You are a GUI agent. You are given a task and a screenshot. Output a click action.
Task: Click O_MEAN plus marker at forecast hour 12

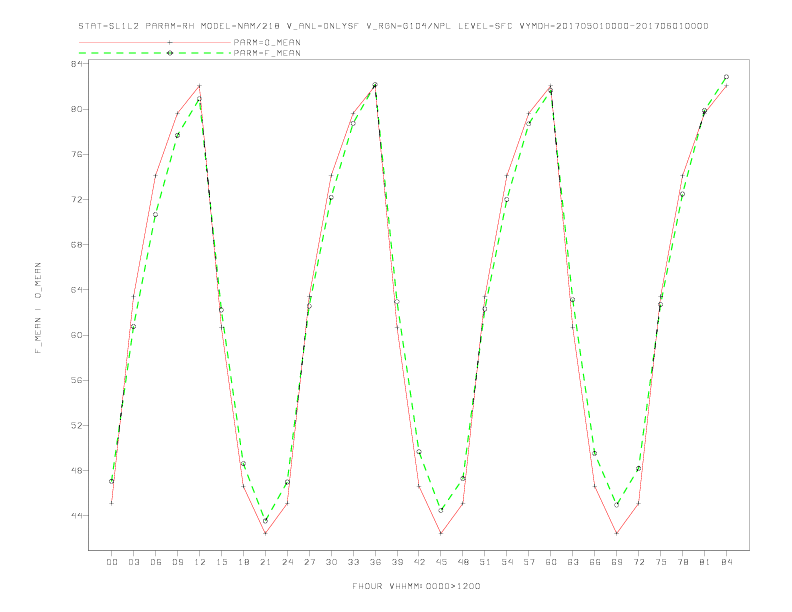click(200, 86)
